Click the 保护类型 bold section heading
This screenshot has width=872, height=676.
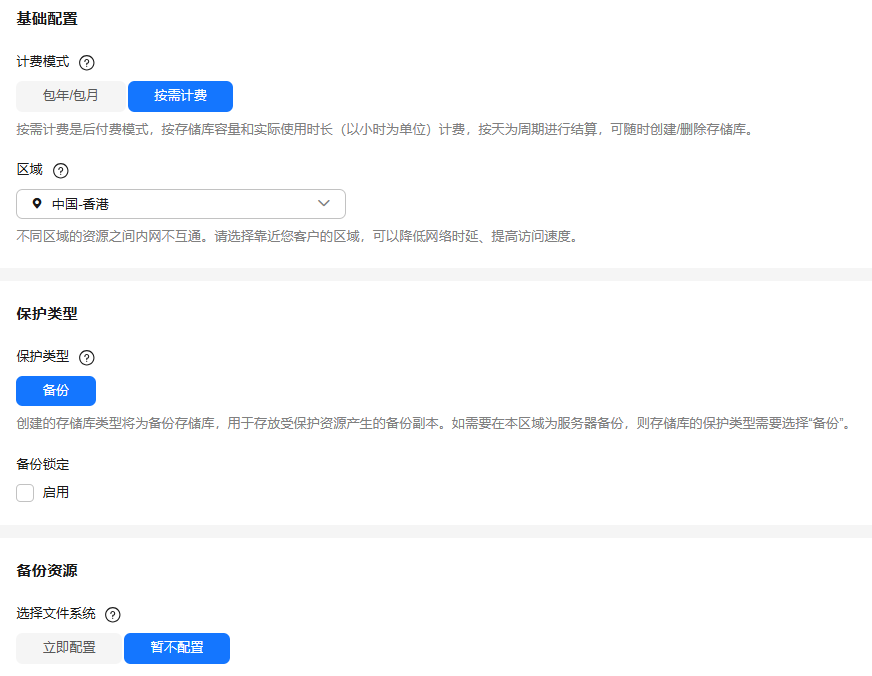coord(47,314)
